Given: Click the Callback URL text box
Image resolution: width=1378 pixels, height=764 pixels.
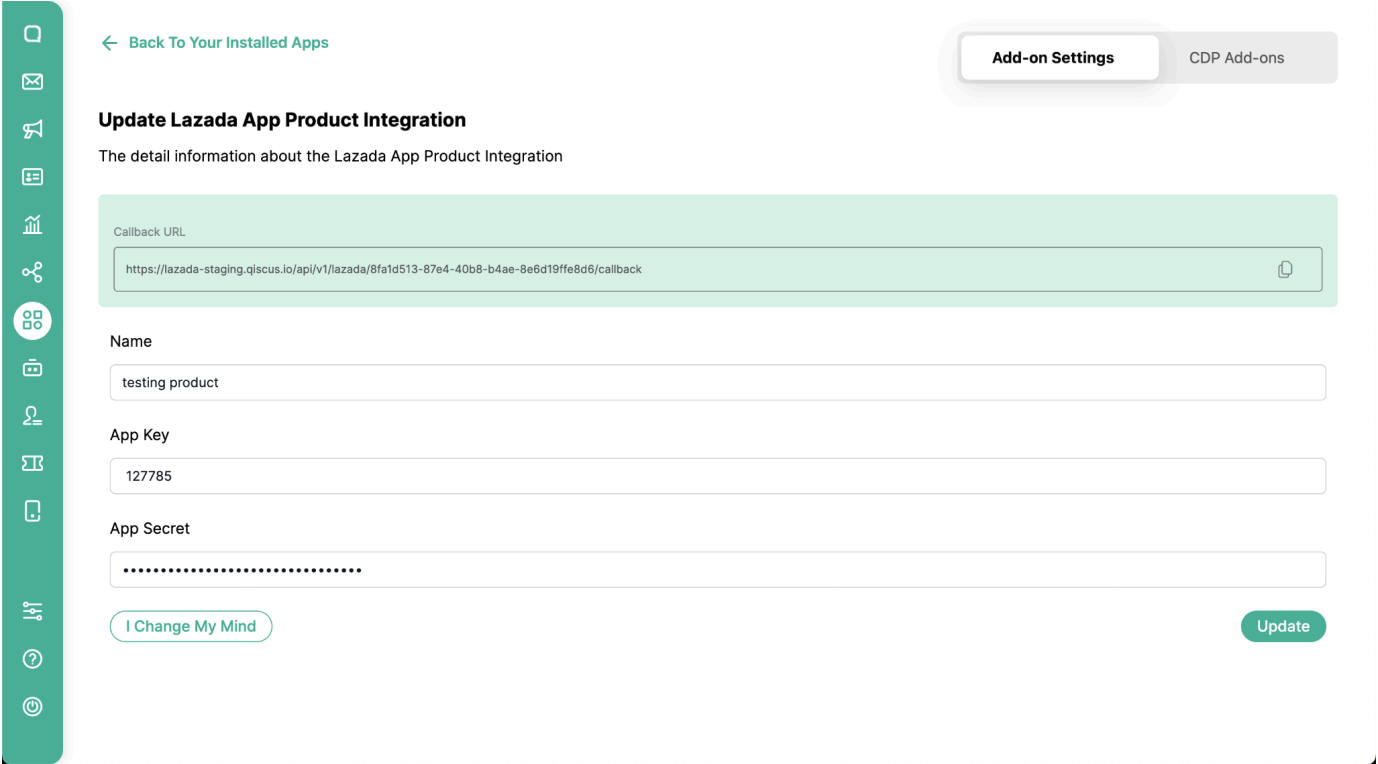Looking at the screenshot, I should point(718,269).
